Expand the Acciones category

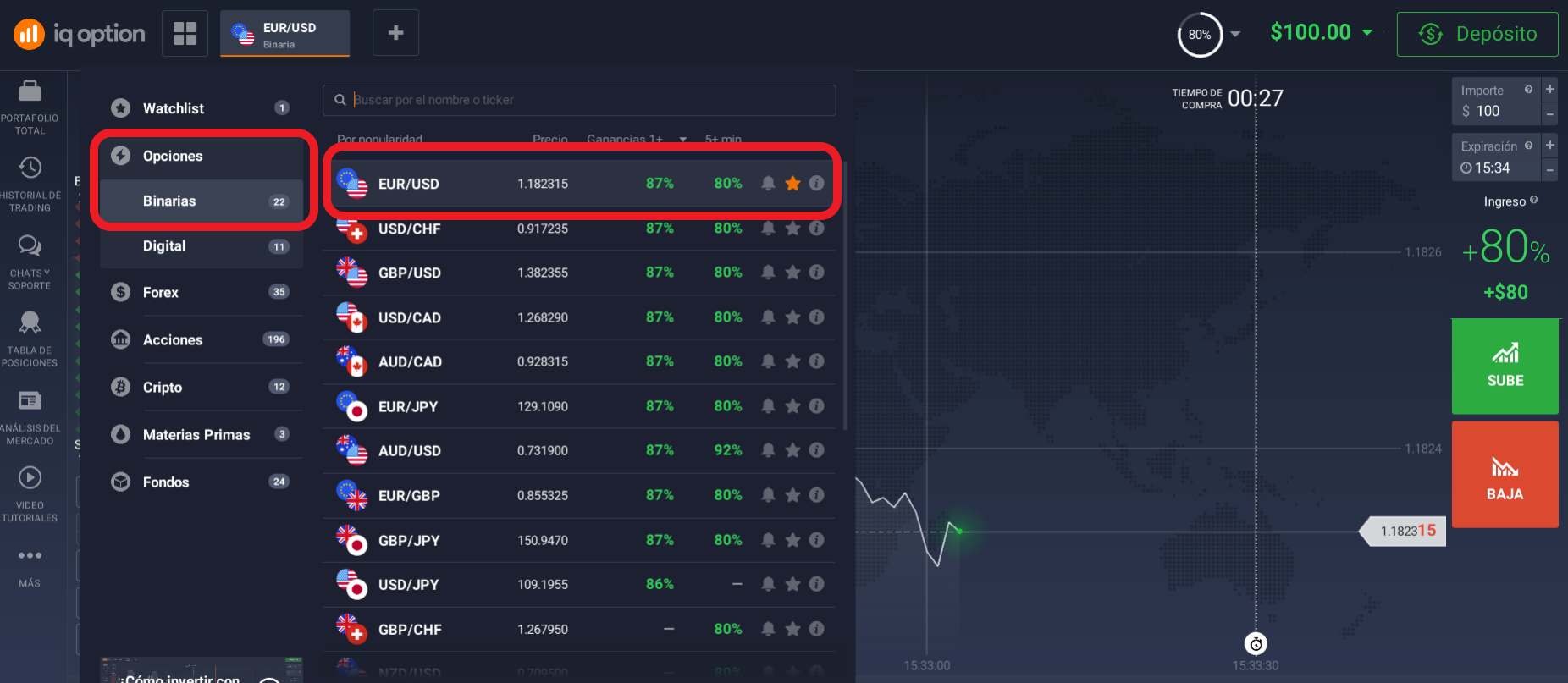click(202, 339)
